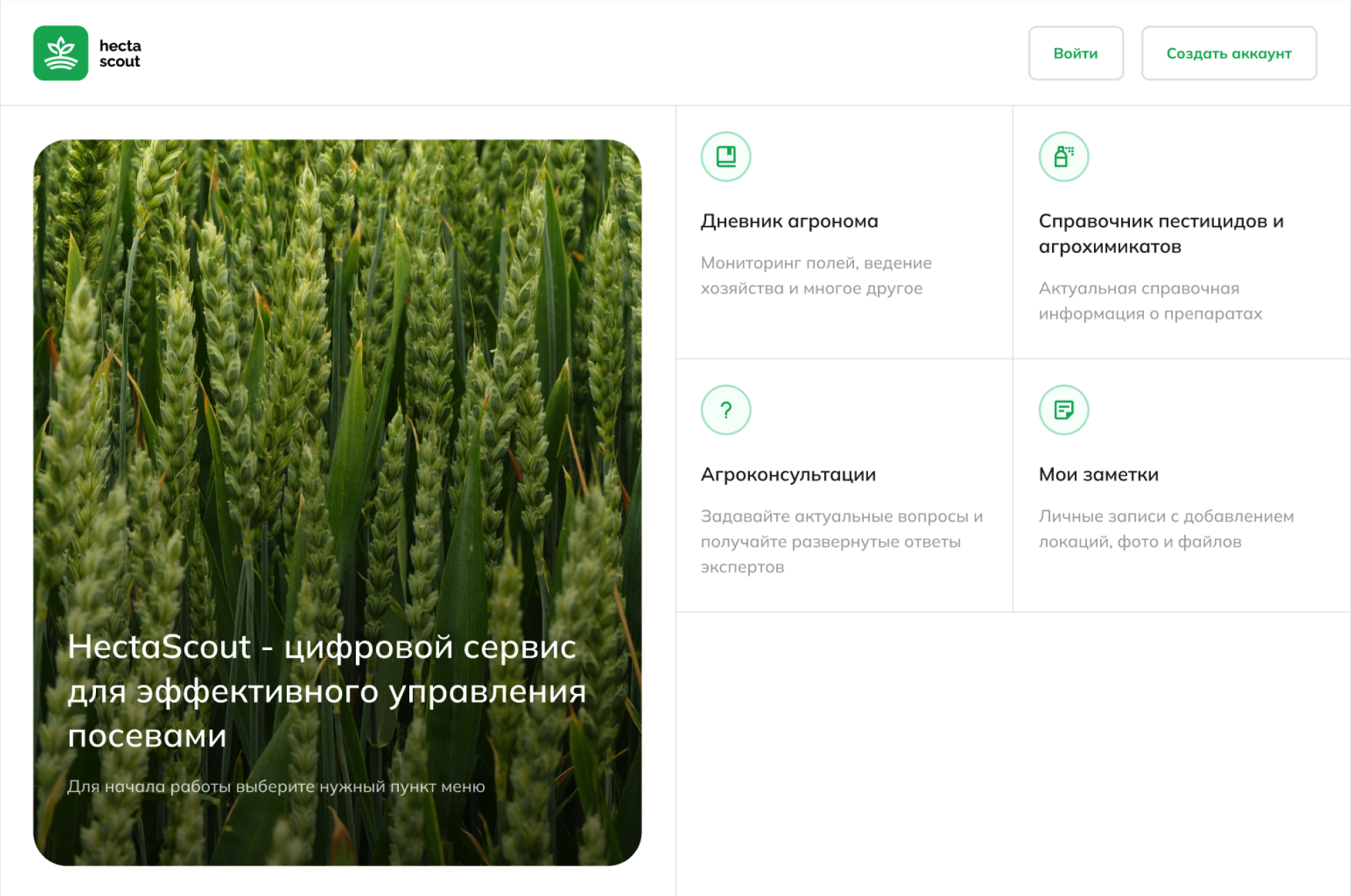The height and width of the screenshot is (896, 1351).
Task: Click the question mark Агроконсультации icon
Action: point(726,410)
